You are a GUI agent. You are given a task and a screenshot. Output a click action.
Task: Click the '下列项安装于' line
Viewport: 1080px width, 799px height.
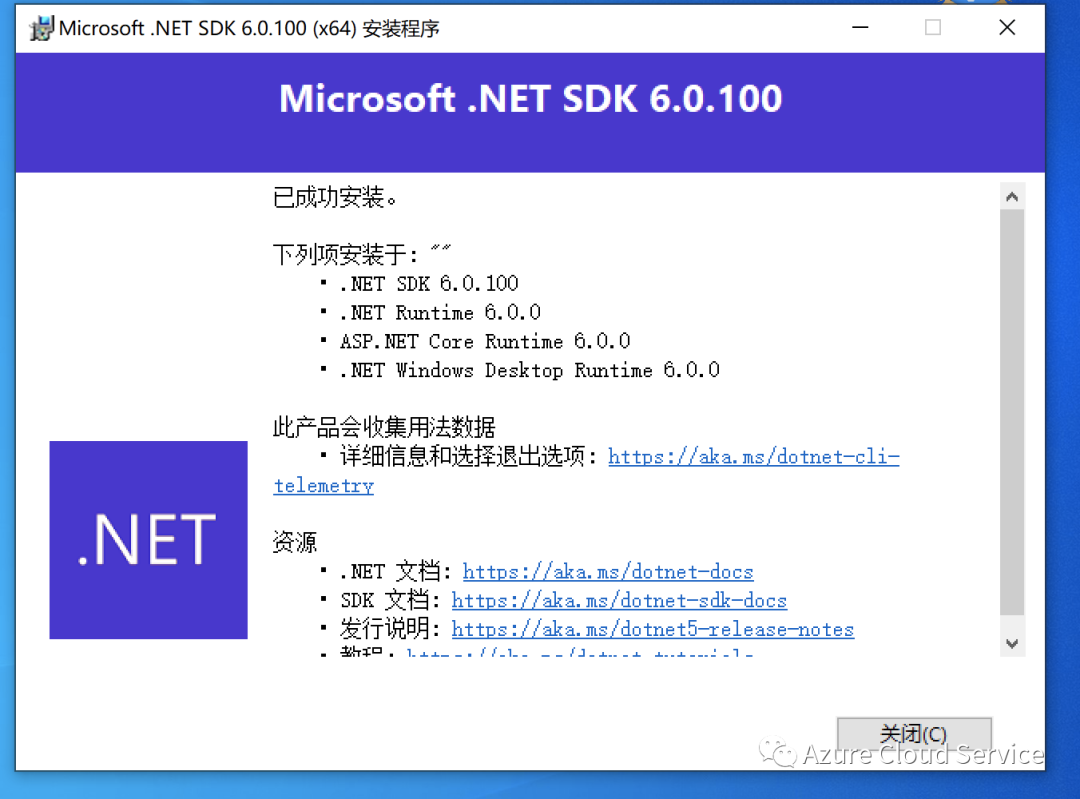coord(362,255)
